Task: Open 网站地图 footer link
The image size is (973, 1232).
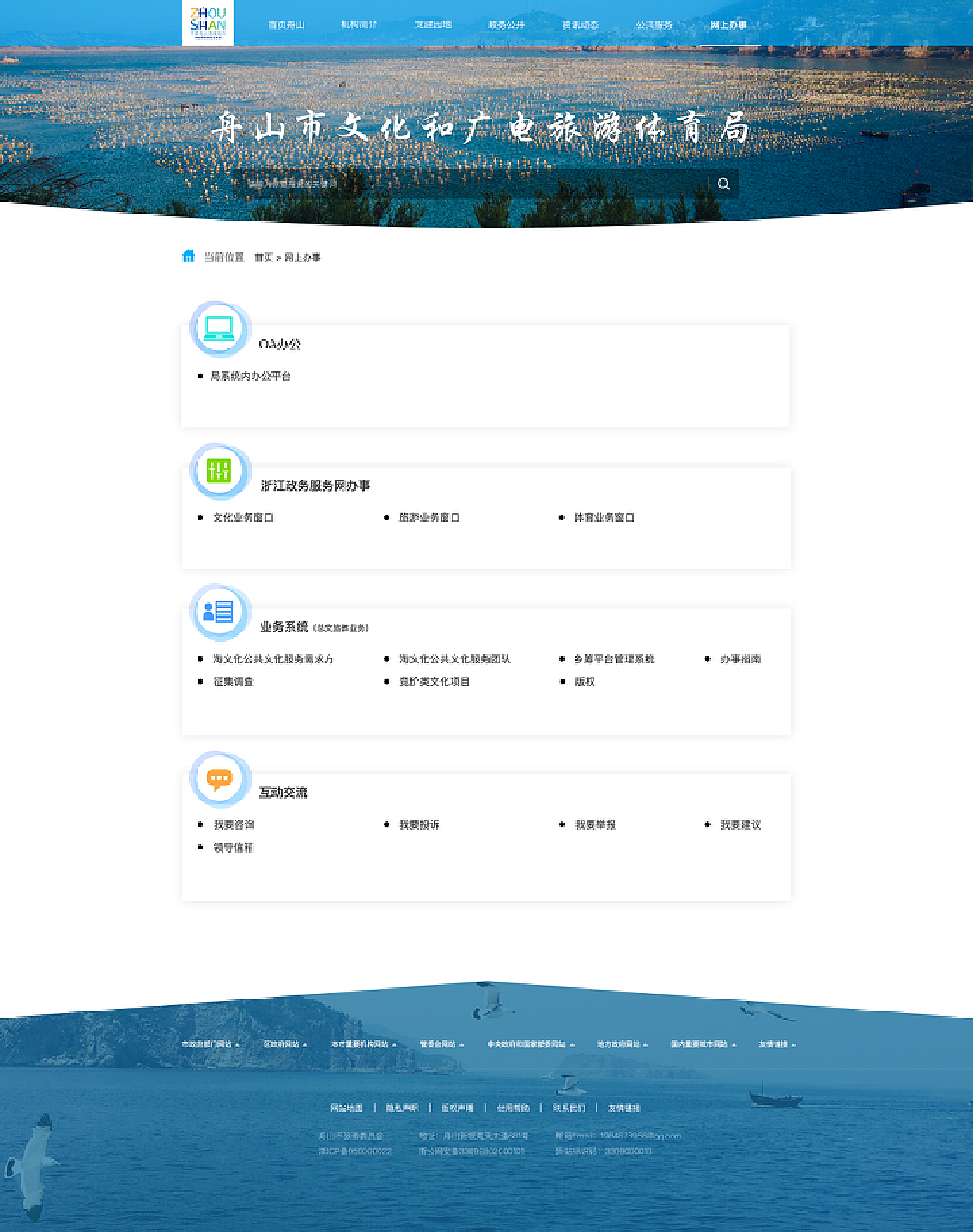Action: (x=347, y=1108)
